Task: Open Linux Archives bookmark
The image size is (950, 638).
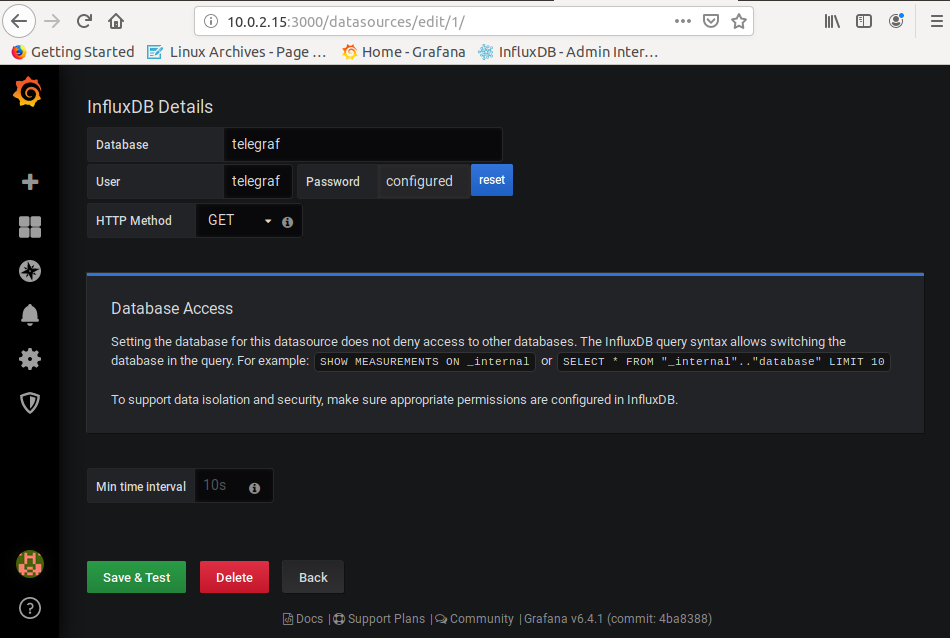Action: coord(237,52)
